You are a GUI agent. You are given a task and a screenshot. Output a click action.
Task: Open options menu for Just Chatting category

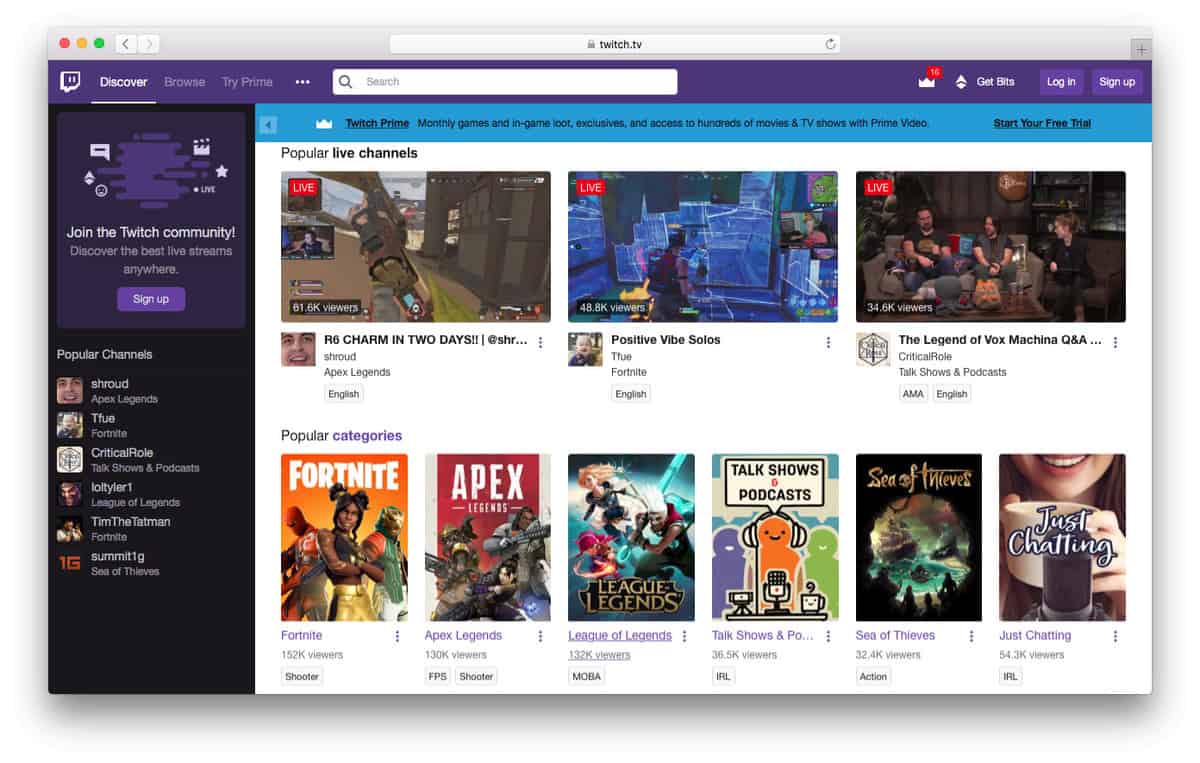(x=1115, y=636)
